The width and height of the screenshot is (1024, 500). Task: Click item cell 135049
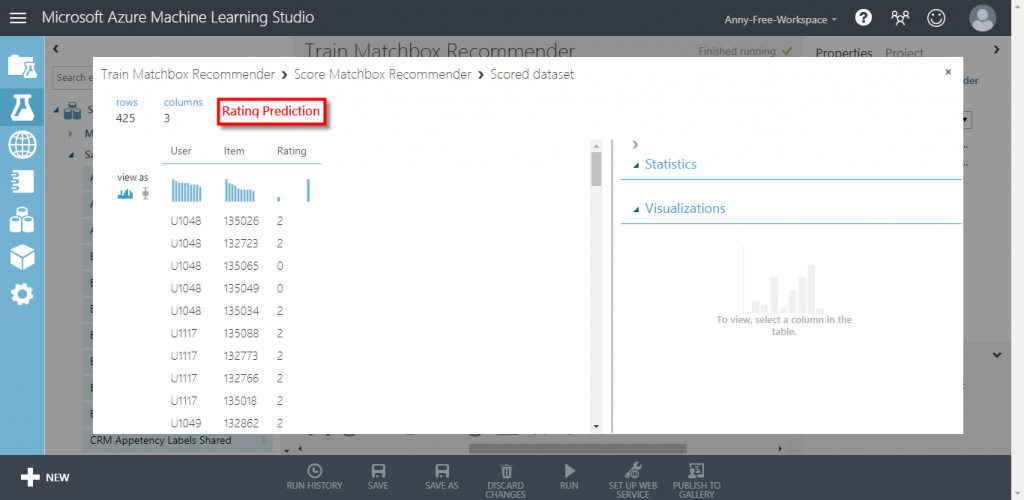click(x=241, y=289)
